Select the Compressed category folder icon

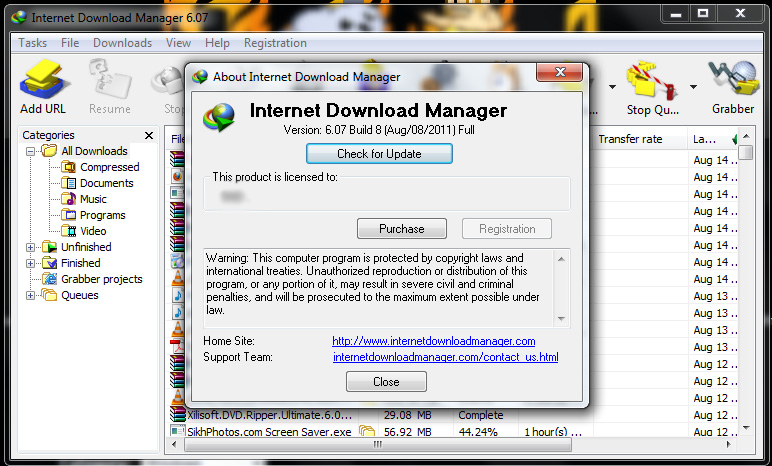click(68, 167)
